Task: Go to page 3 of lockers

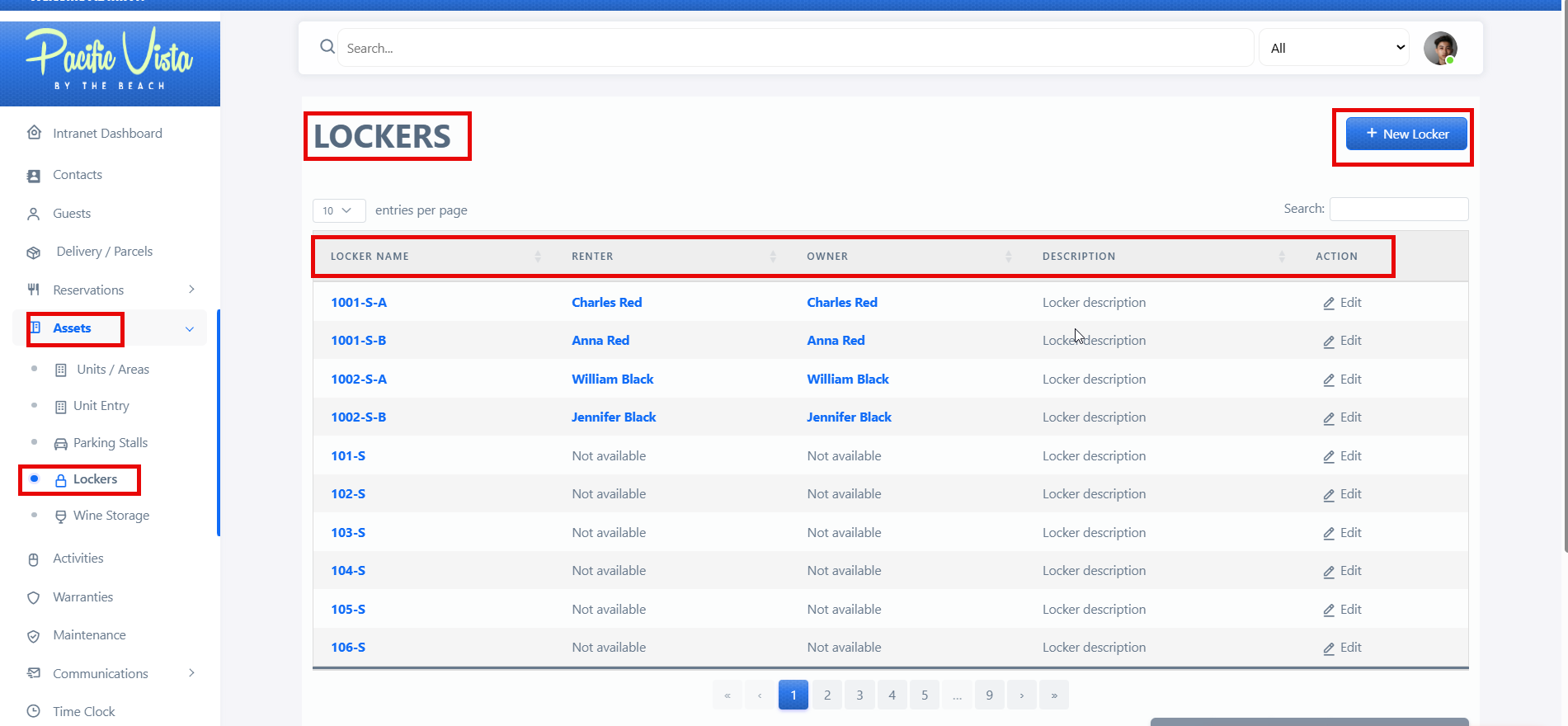Action: 859,695
